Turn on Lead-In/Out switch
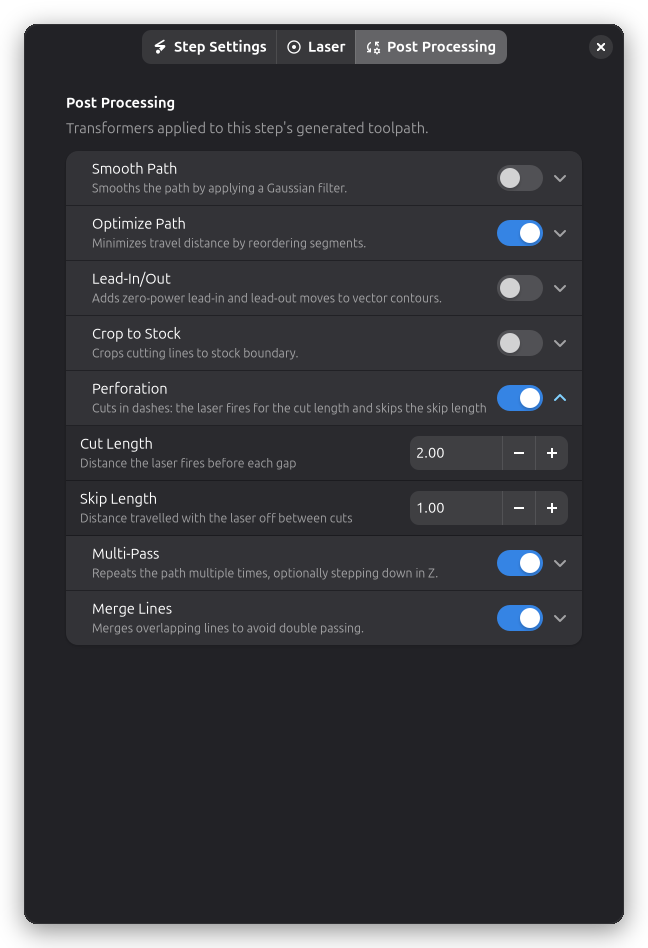The width and height of the screenshot is (648, 948). pyautogui.click(x=520, y=288)
